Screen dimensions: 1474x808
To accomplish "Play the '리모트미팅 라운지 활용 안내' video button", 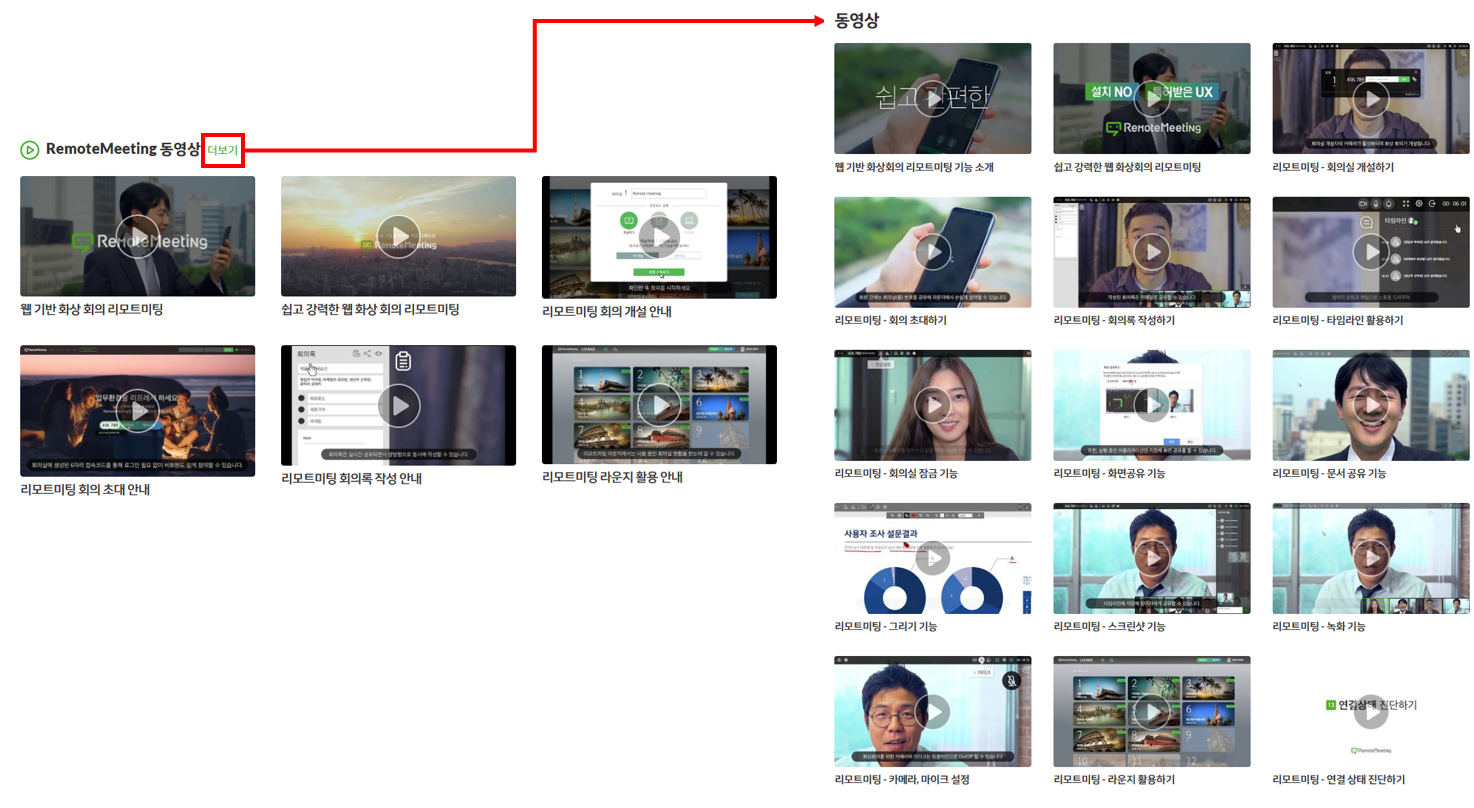I will 659,406.
